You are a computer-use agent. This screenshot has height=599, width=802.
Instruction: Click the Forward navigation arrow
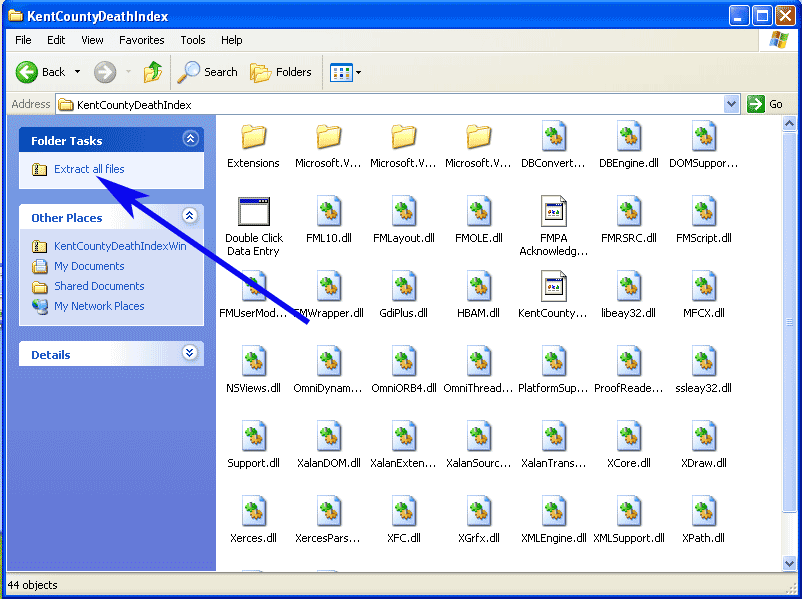coord(105,72)
